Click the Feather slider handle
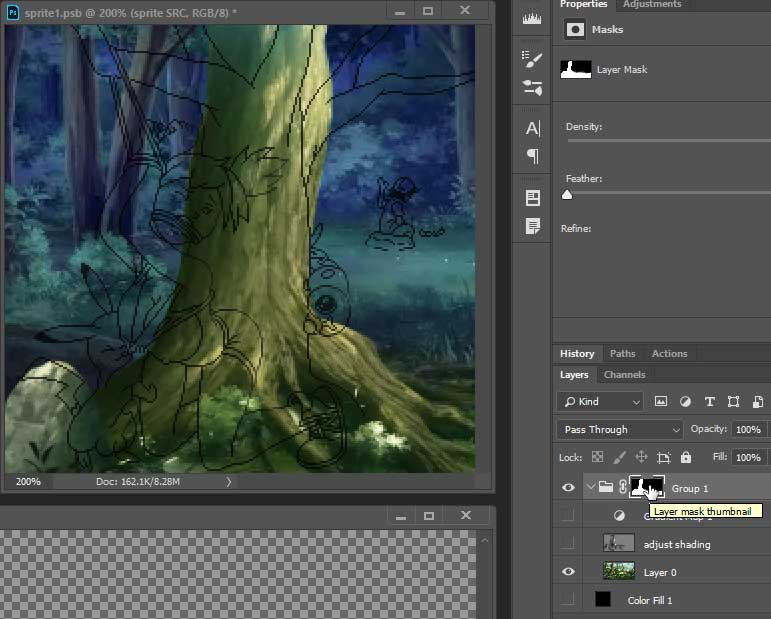 coord(567,195)
